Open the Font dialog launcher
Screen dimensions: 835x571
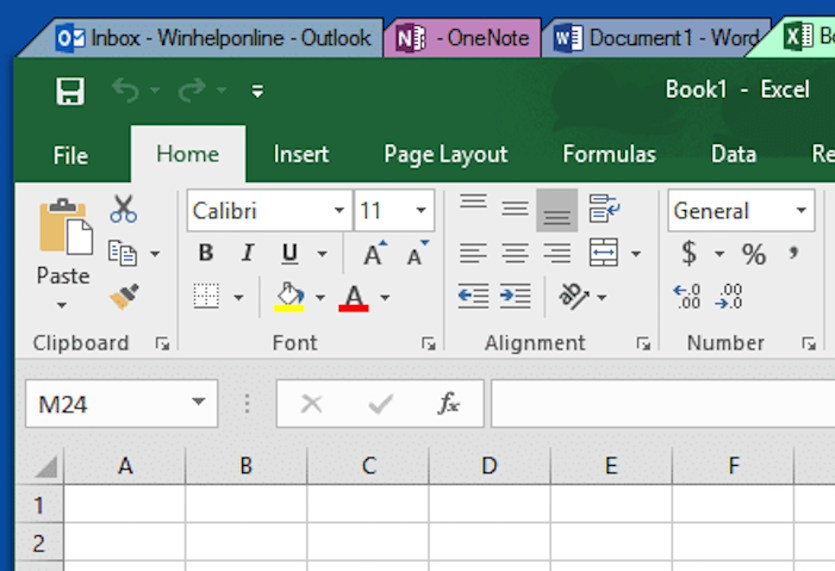428,344
